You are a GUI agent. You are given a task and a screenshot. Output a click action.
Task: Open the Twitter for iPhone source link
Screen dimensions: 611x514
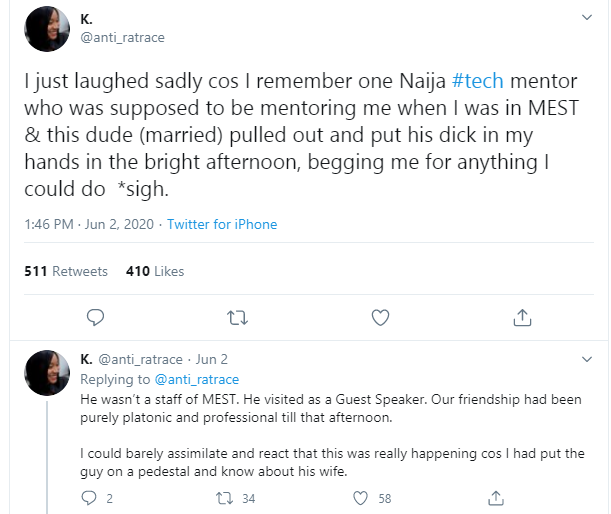[x=222, y=224]
